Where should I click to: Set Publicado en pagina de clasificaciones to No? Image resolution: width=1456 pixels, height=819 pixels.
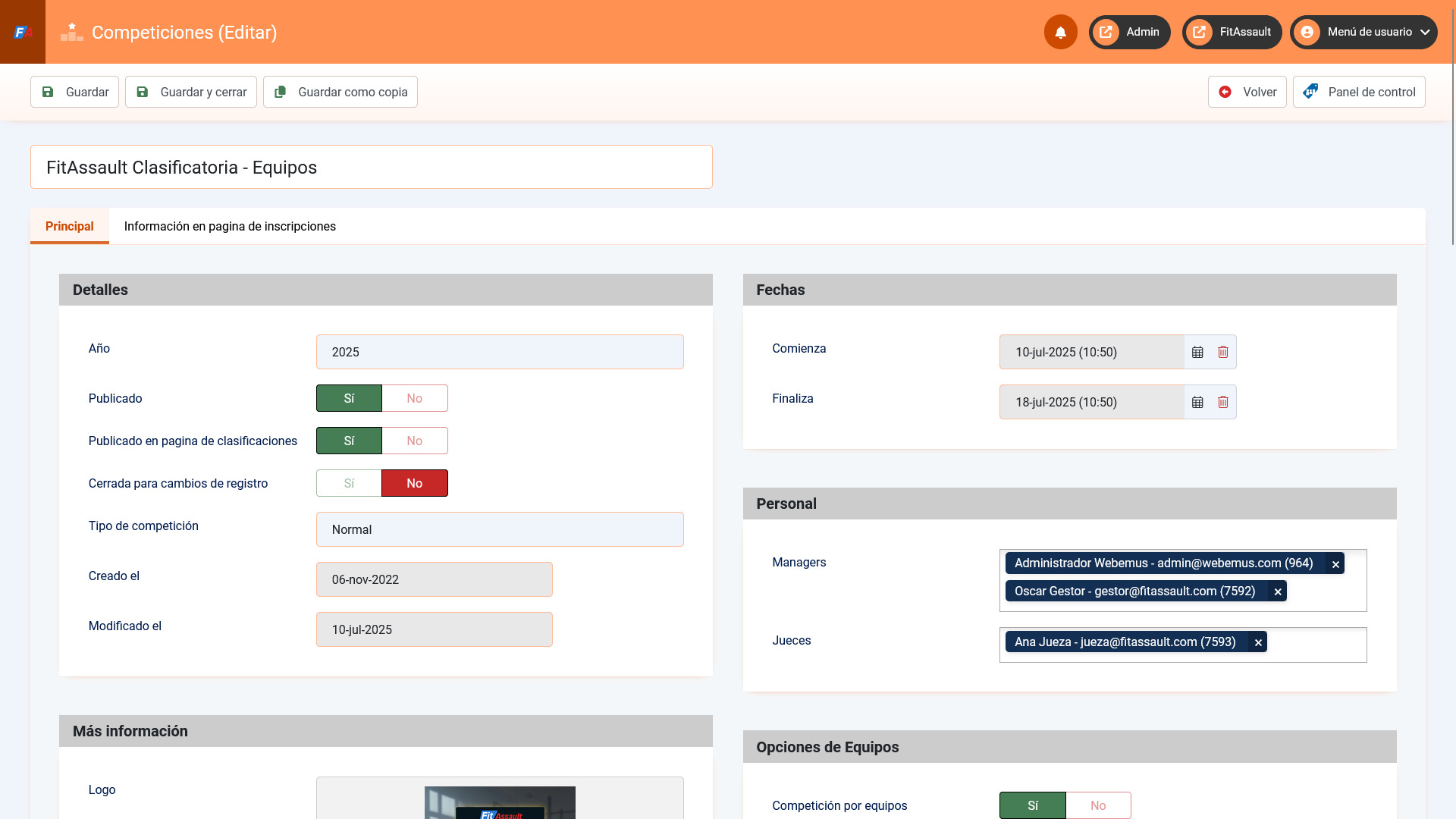pyautogui.click(x=415, y=441)
